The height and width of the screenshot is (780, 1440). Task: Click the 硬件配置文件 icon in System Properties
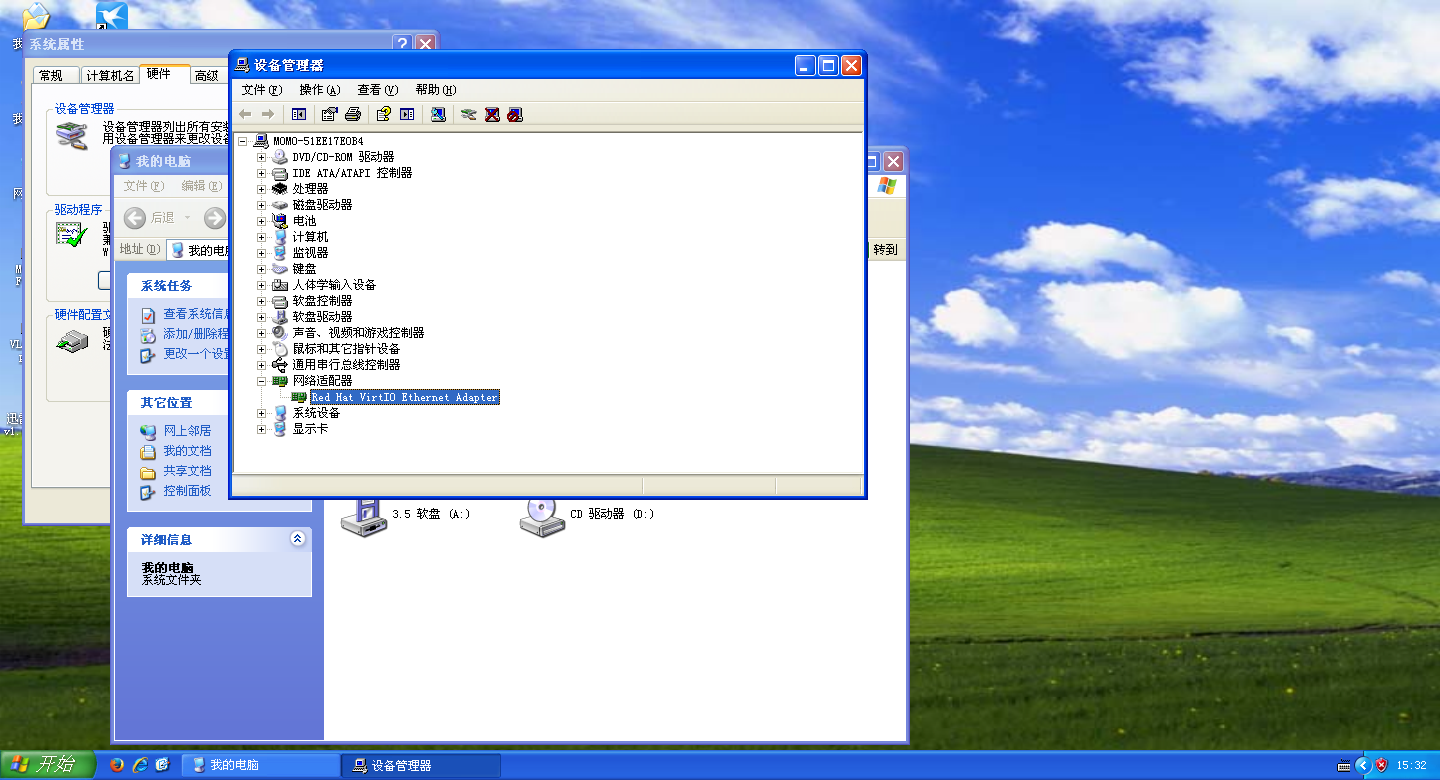click(x=71, y=341)
